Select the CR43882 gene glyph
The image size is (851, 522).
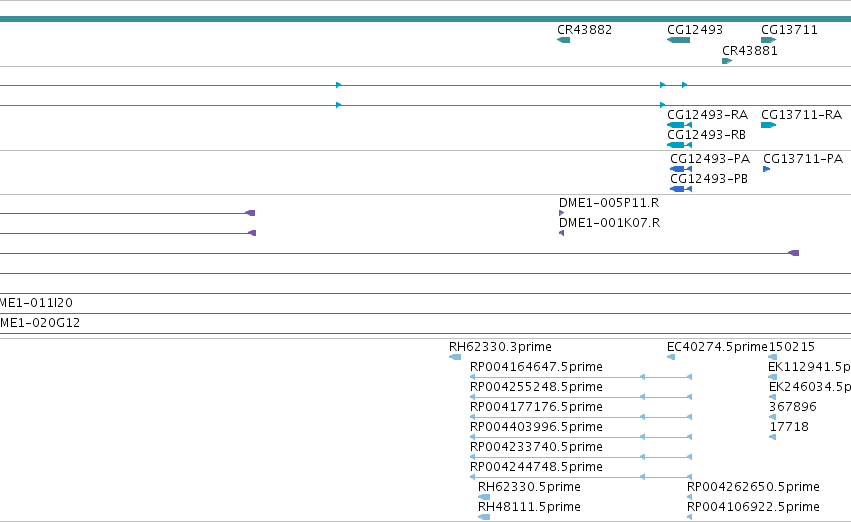click(563, 40)
